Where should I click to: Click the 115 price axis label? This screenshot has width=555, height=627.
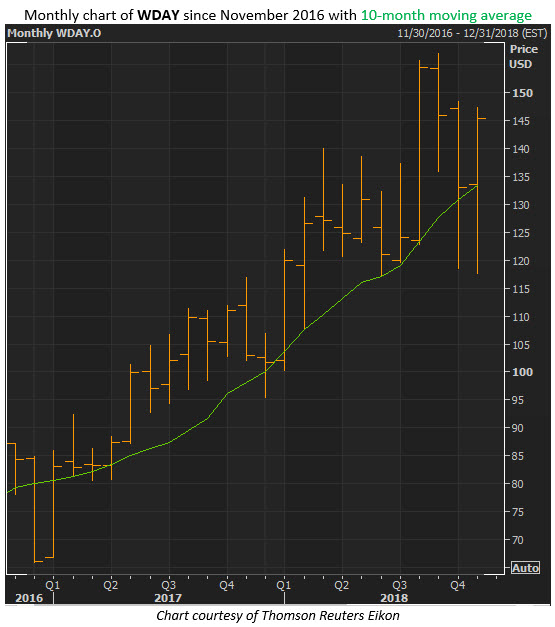pyautogui.click(x=521, y=289)
